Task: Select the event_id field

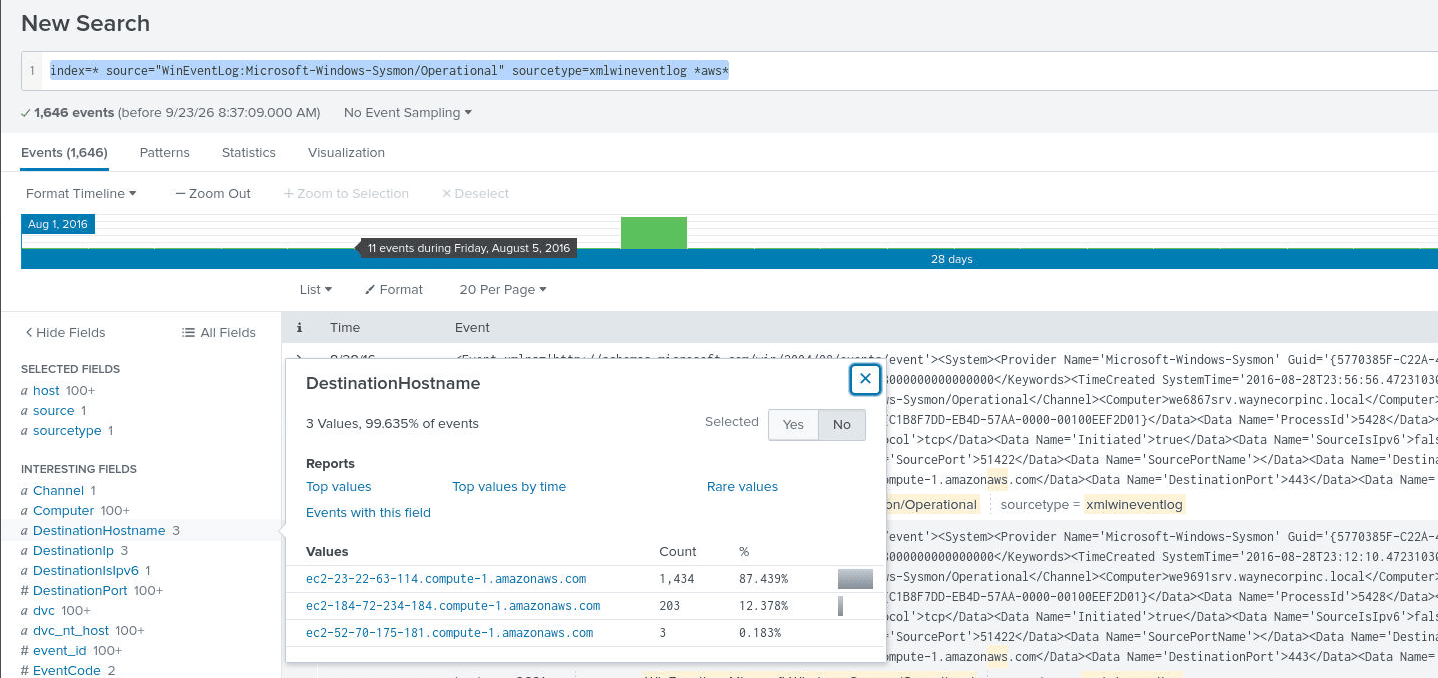Action: [x=60, y=650]
